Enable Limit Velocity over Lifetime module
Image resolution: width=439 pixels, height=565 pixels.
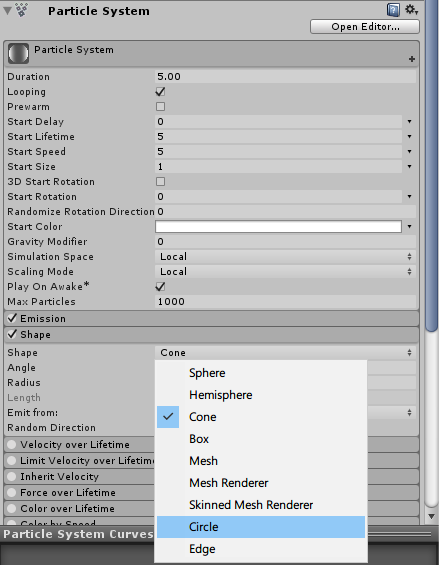pyautogui.click(x=12, y=460)
